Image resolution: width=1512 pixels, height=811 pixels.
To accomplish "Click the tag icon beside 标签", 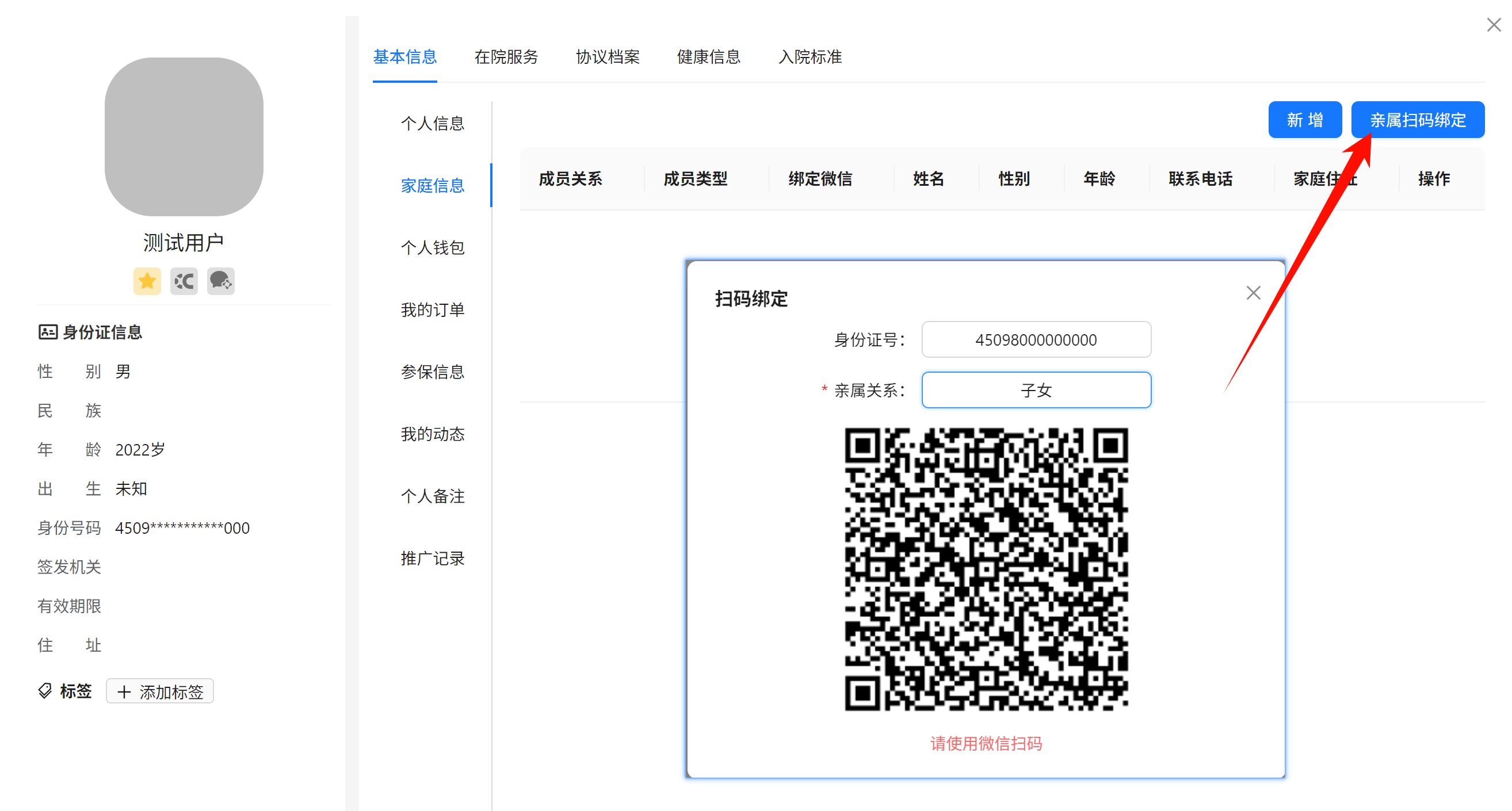I will click(45, 691).
